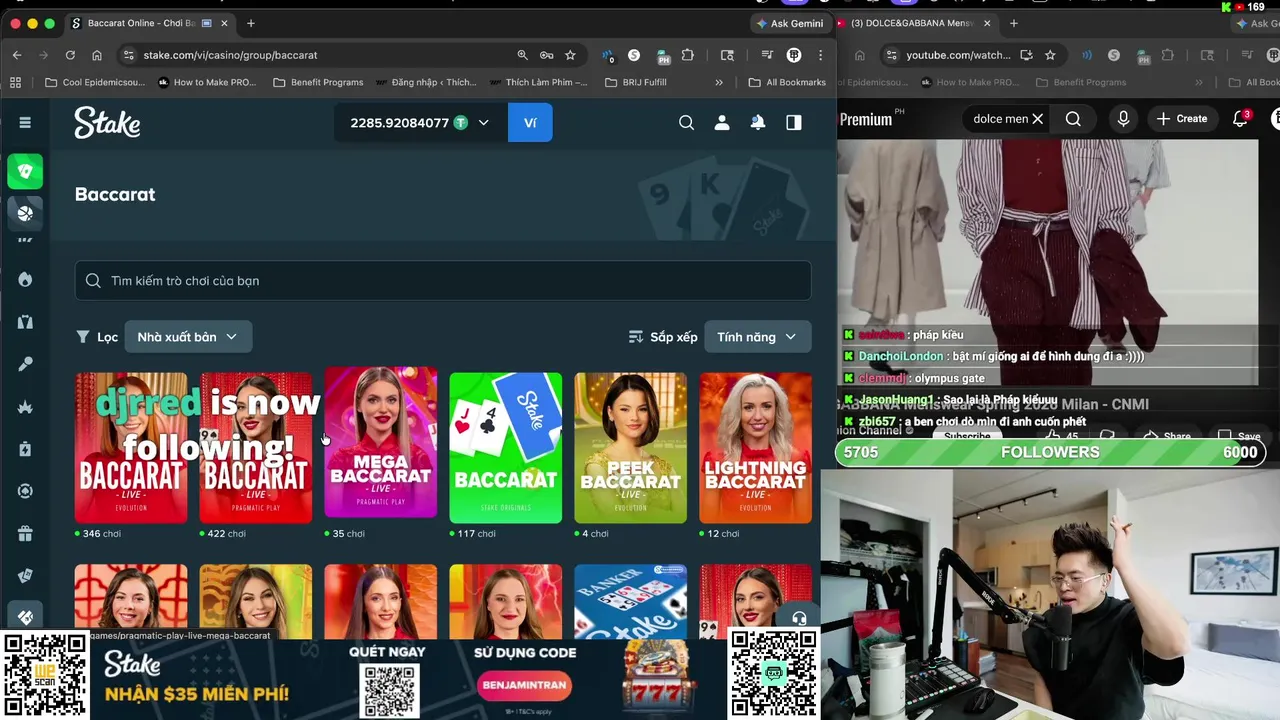Open Lightning Baccarat Live game

click(755, 447)
